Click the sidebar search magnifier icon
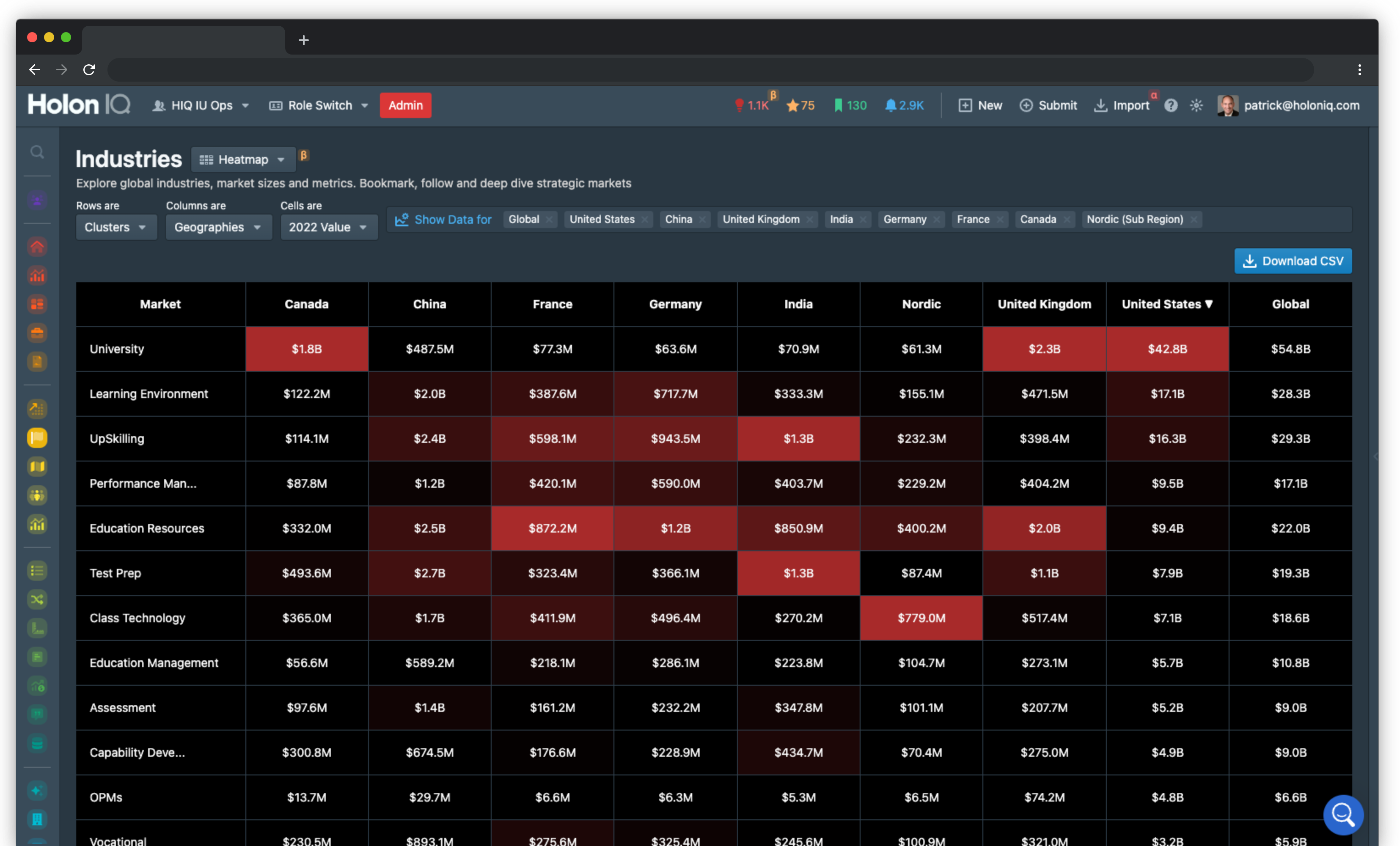This screenshot has width=1400, height=846. 37,152
